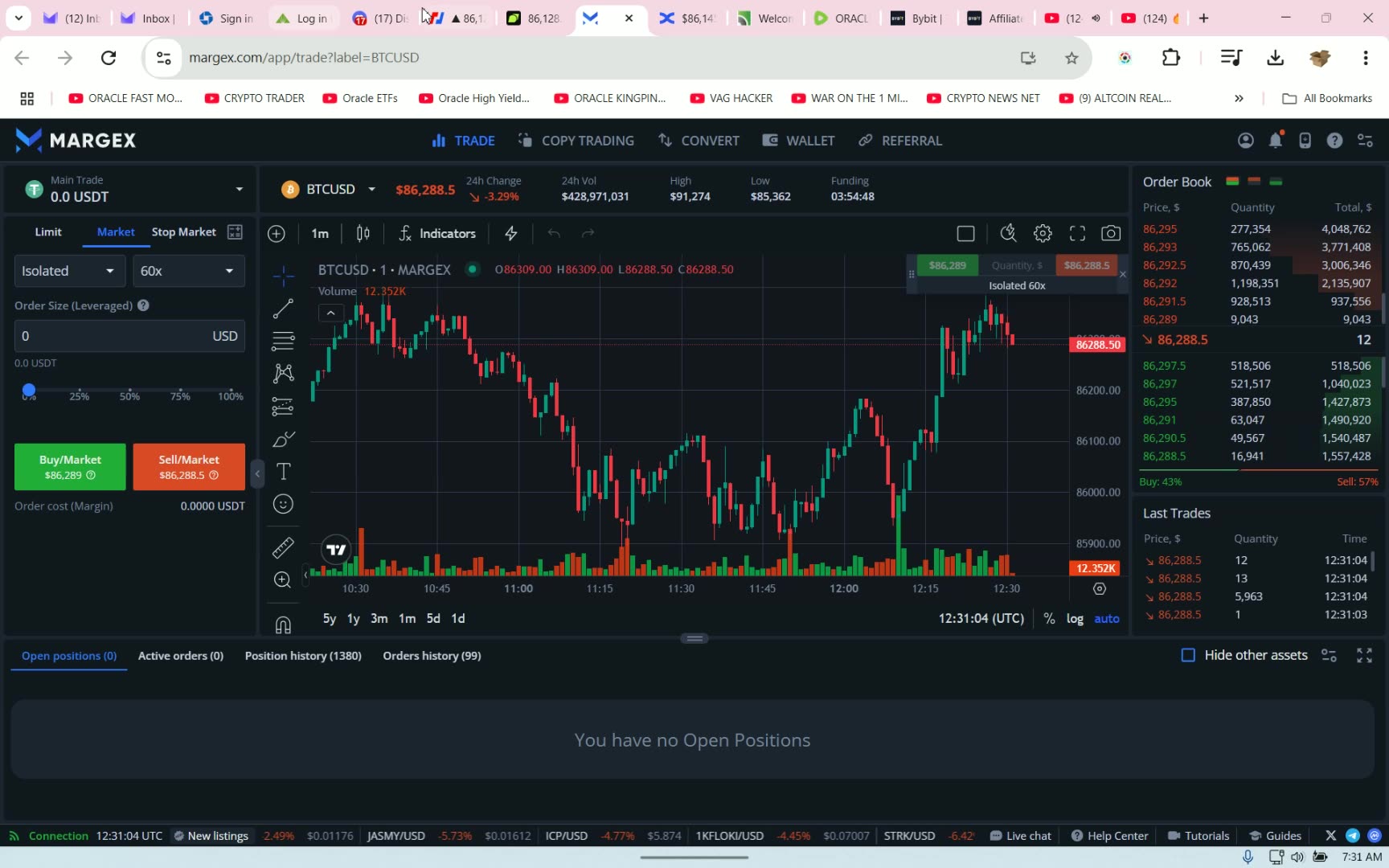The width and height of the screenshot is (1389, 868).
Task: Click the orange Sell/Market button
Action: [189, 467]
